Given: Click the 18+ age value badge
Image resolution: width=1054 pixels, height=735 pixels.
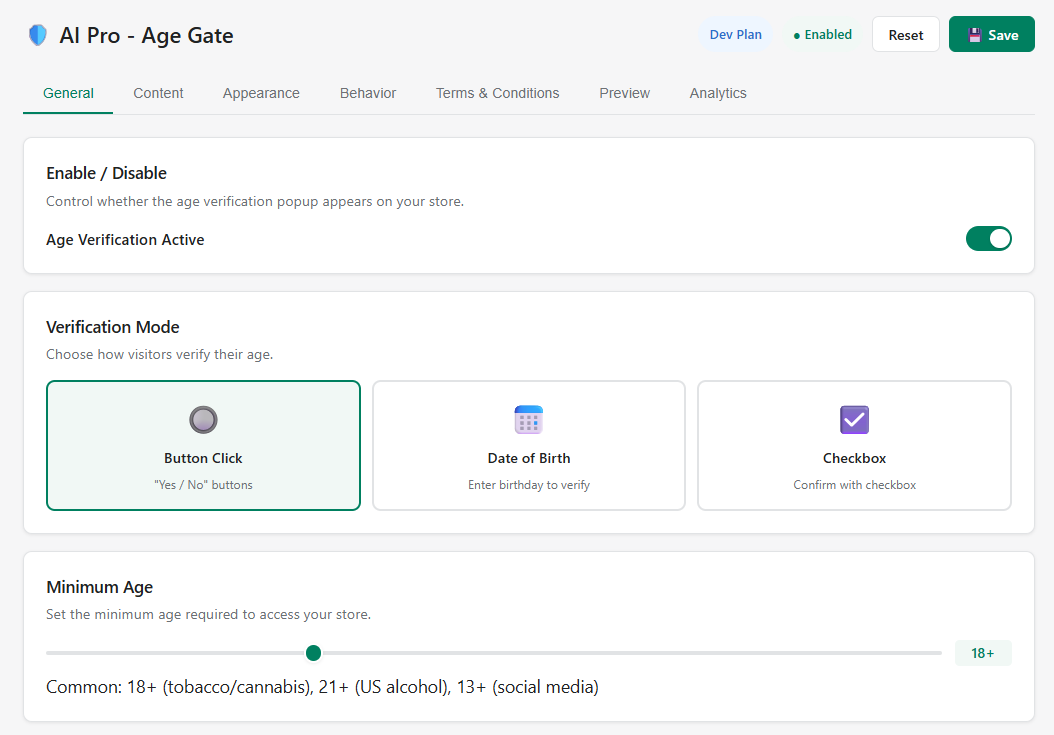Looking at the screenshot, I should (x=983, y=652).
